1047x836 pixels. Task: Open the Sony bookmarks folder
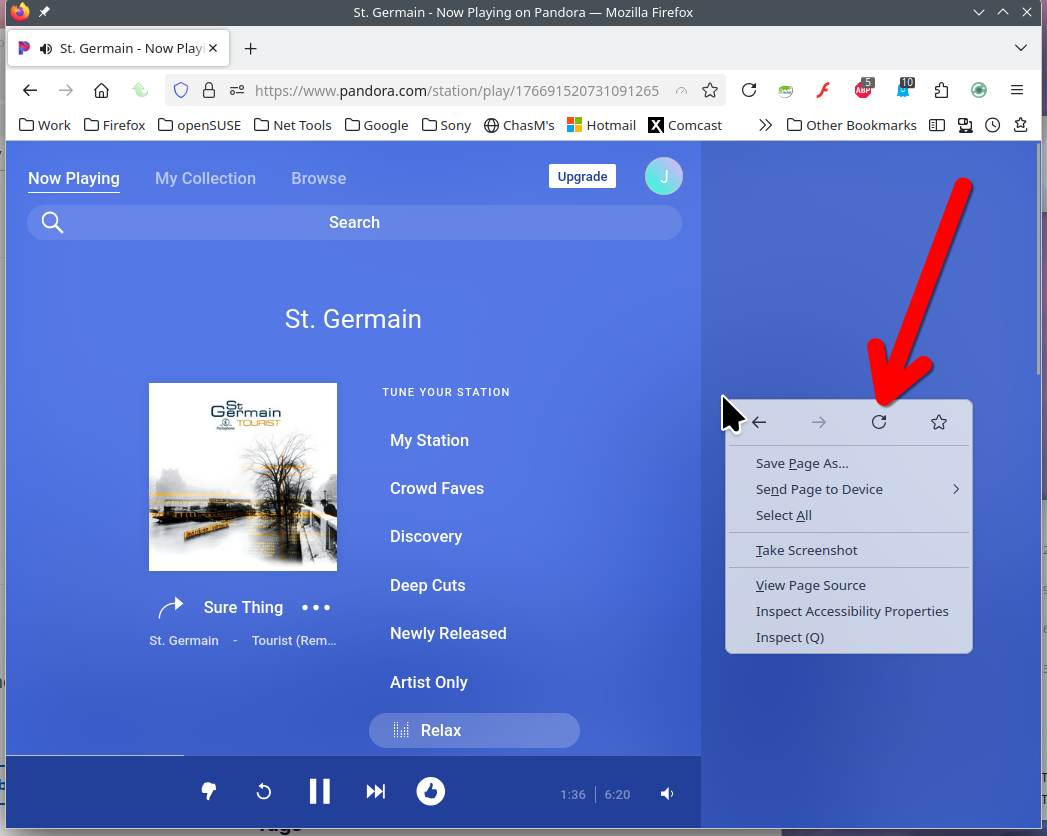pyautogui.click(x=446, y=126)
